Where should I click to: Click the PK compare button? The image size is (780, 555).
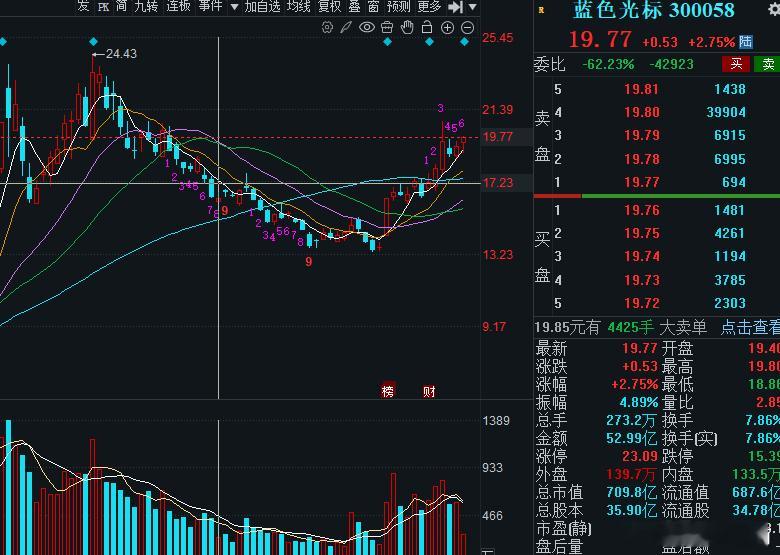pos(103,7)
